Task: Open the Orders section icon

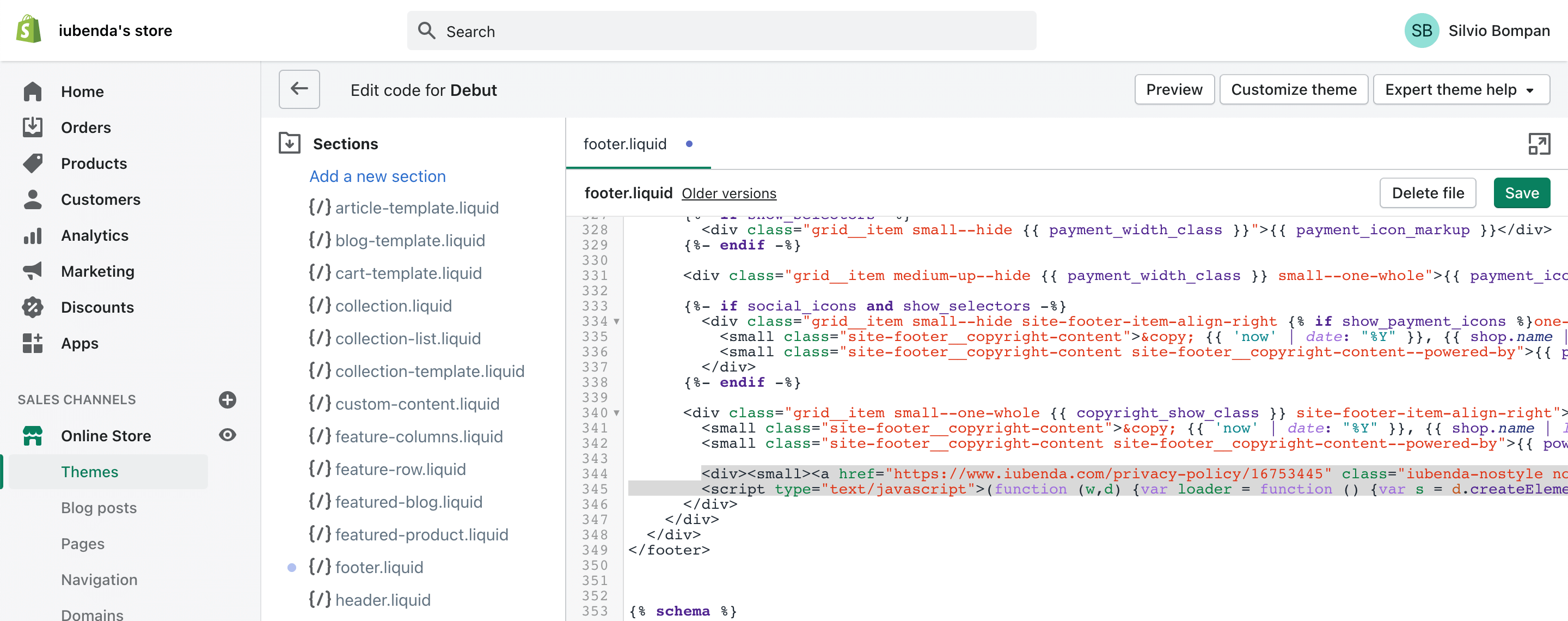Action: (x=33, y=127)
